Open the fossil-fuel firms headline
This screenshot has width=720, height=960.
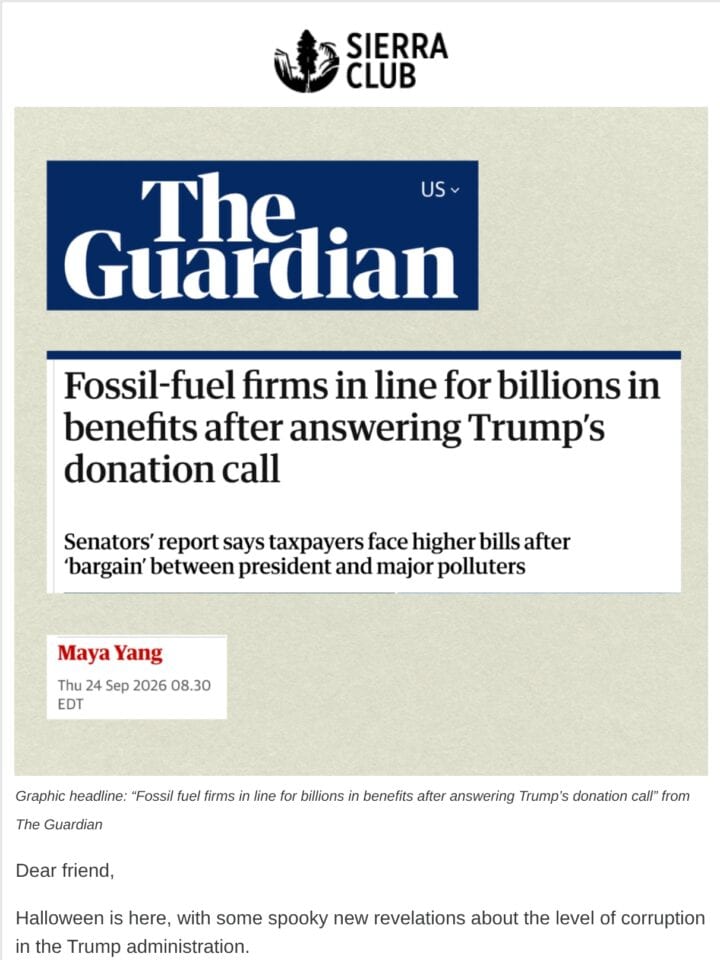(362, 427)
